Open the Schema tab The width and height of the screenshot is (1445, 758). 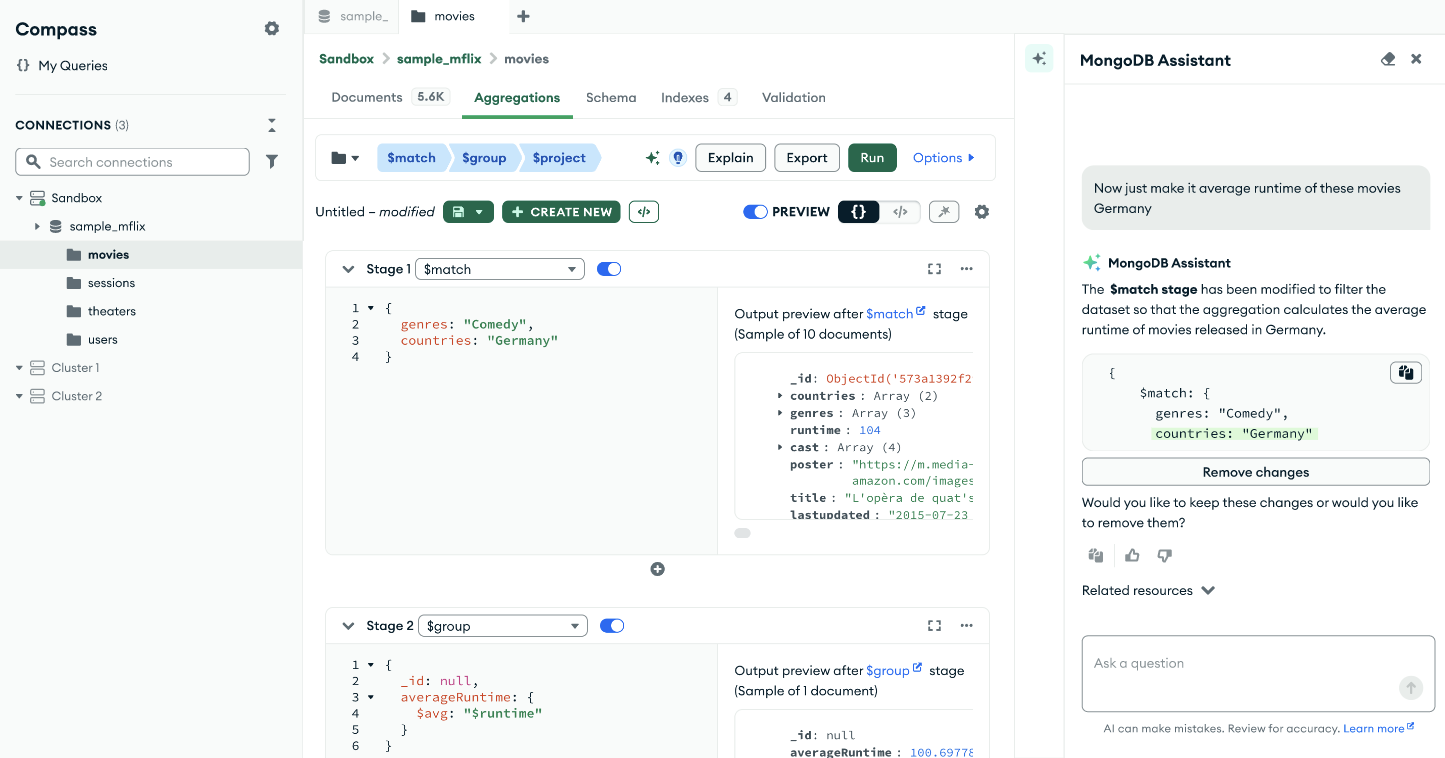(611, 97)
